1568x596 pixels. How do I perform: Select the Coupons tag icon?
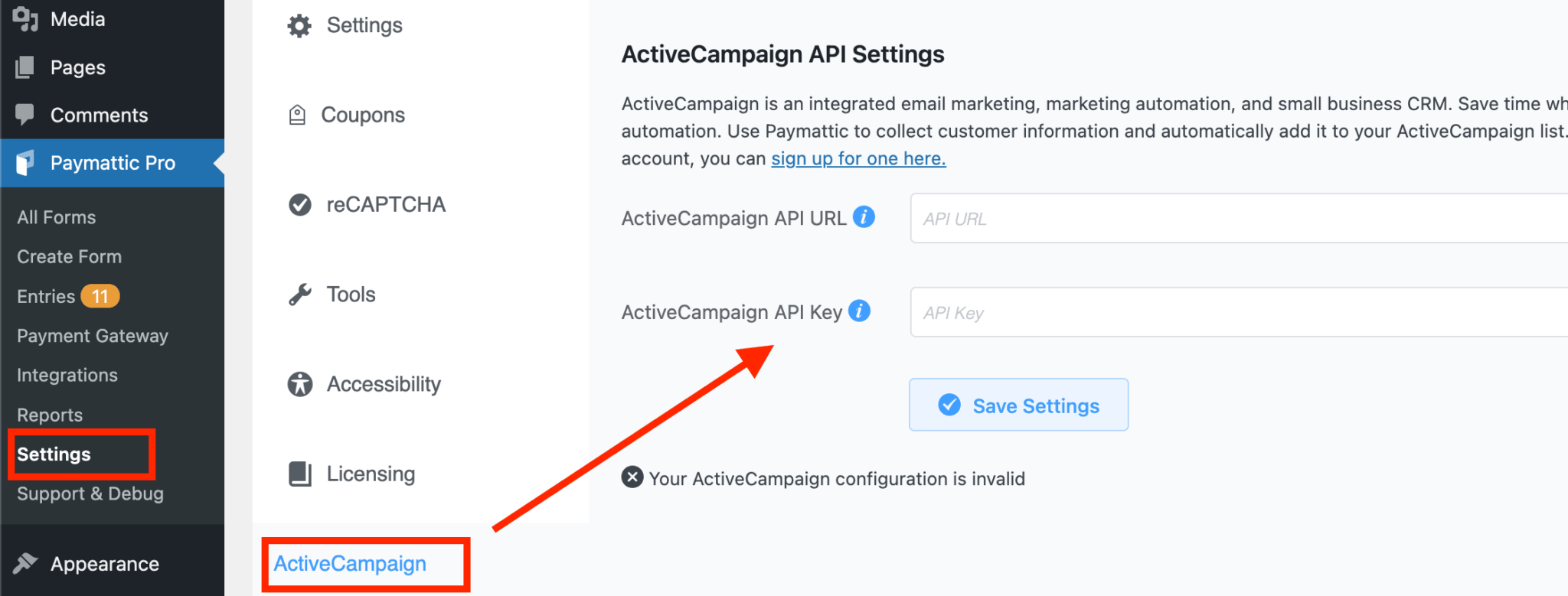click(x=299, y=114)
